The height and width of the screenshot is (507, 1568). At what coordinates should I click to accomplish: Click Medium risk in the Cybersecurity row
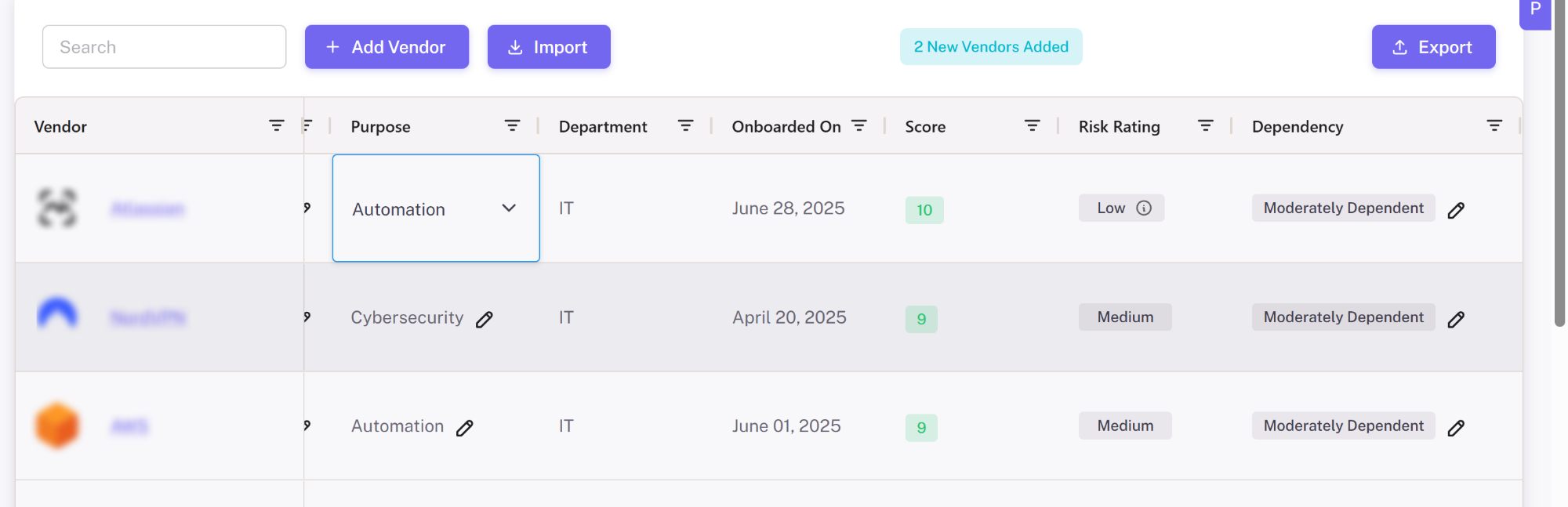[x=1125, y=317]
